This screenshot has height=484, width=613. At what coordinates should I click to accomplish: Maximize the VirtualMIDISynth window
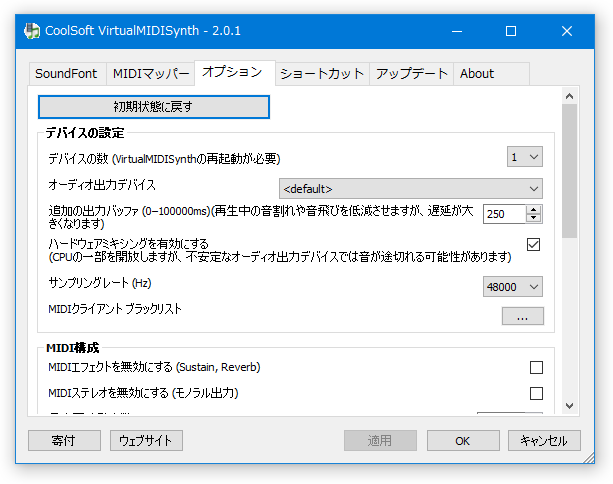511,31
